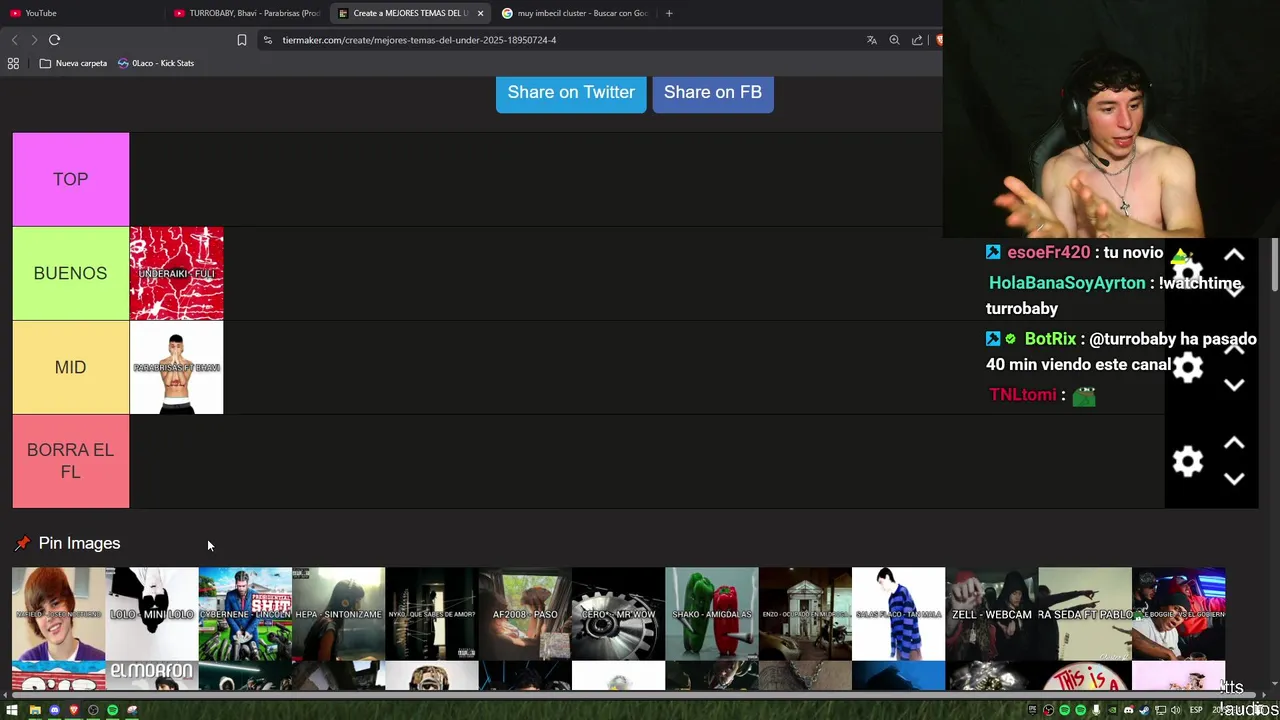This screenshot has height=720, width=1280.
Task: Click the Pin Images label
Action: (x=79, y=543)
